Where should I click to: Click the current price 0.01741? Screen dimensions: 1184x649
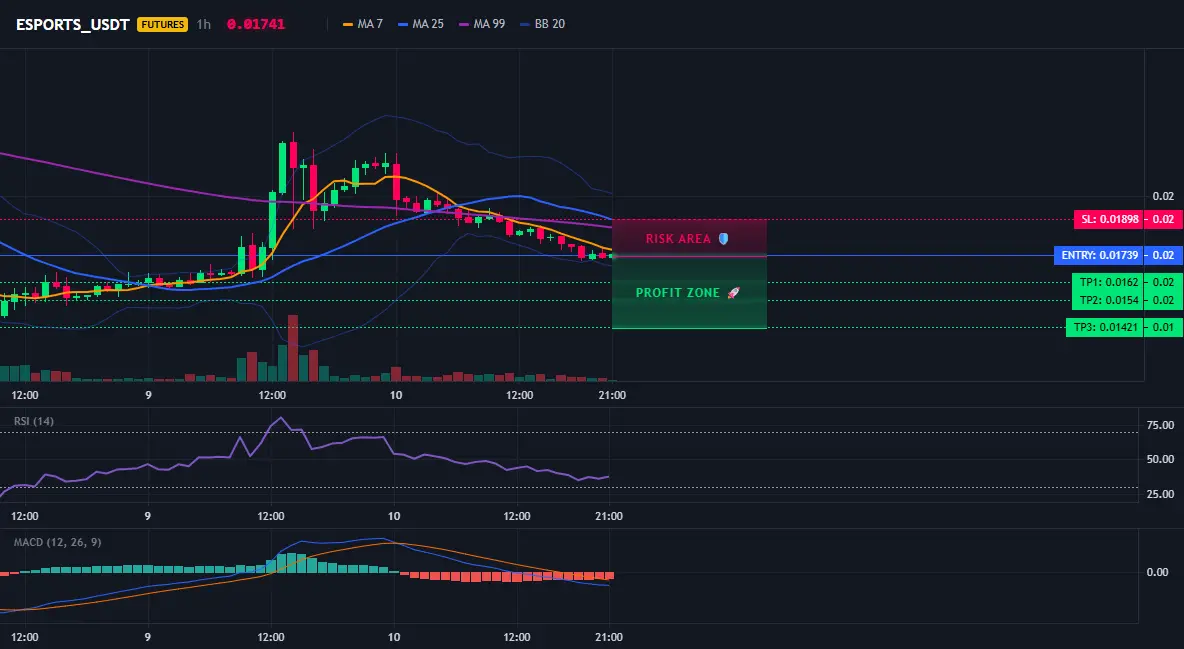click(x=256, y=24)
